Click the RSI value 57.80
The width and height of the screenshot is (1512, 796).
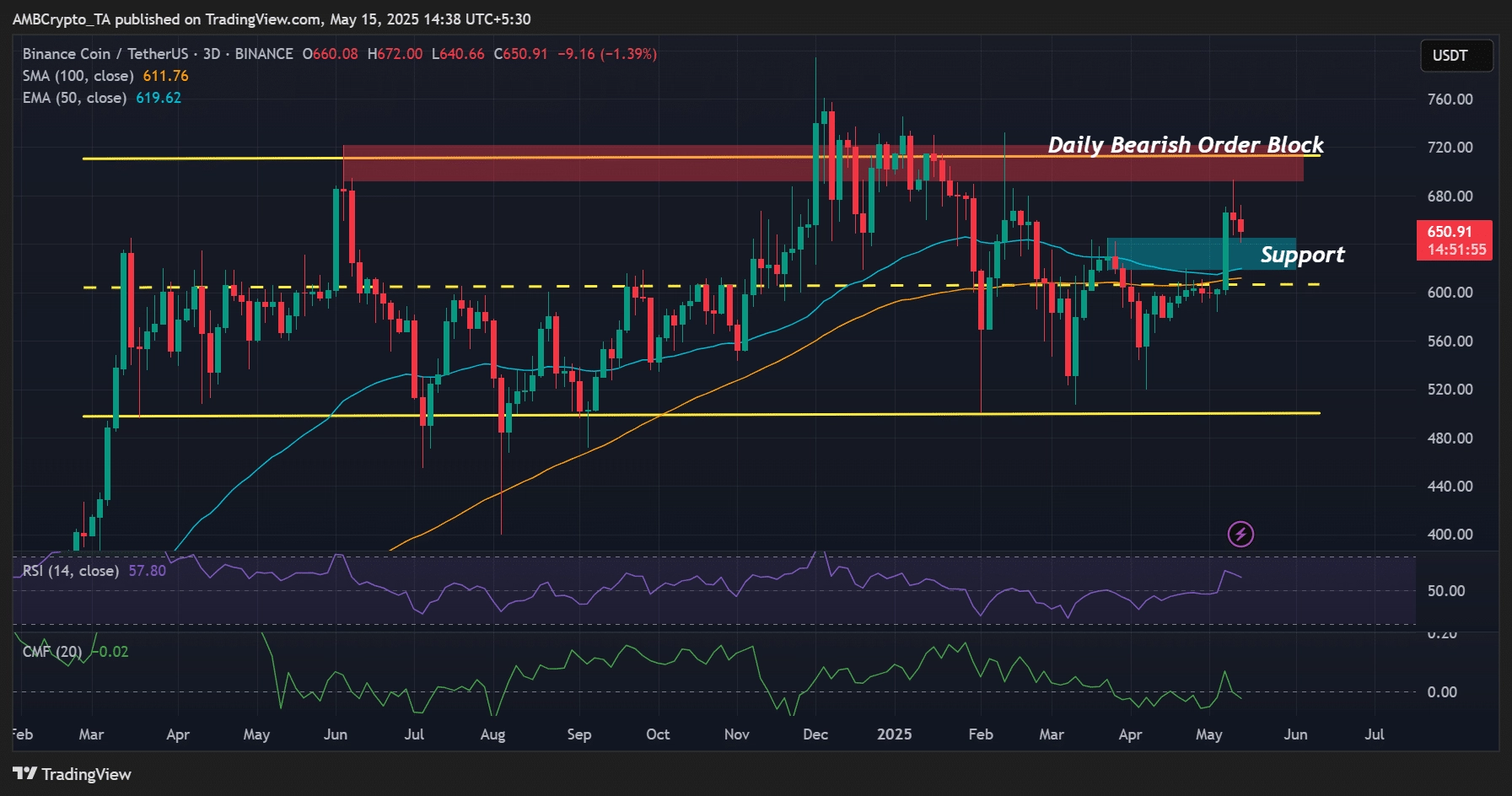[148, 571]
